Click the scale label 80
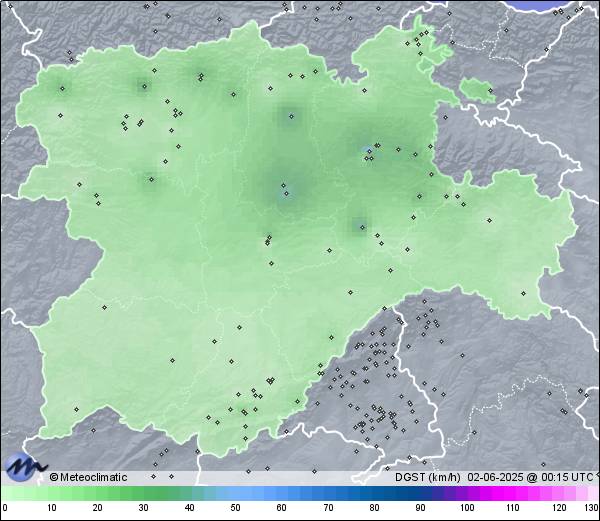This screenshot has width=600, height=521. [x=374, y=508]
